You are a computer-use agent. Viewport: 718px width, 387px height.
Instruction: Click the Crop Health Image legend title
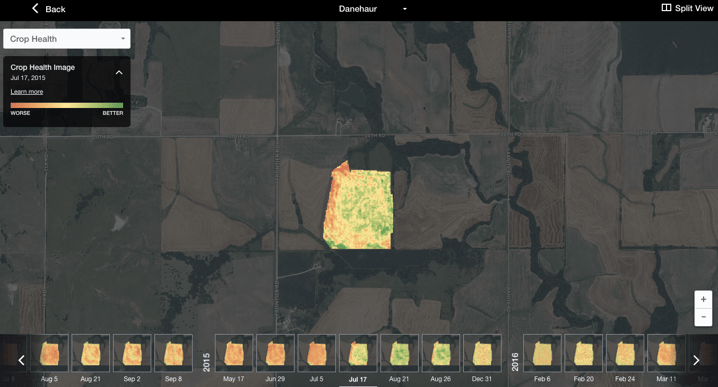pos(43,67)
